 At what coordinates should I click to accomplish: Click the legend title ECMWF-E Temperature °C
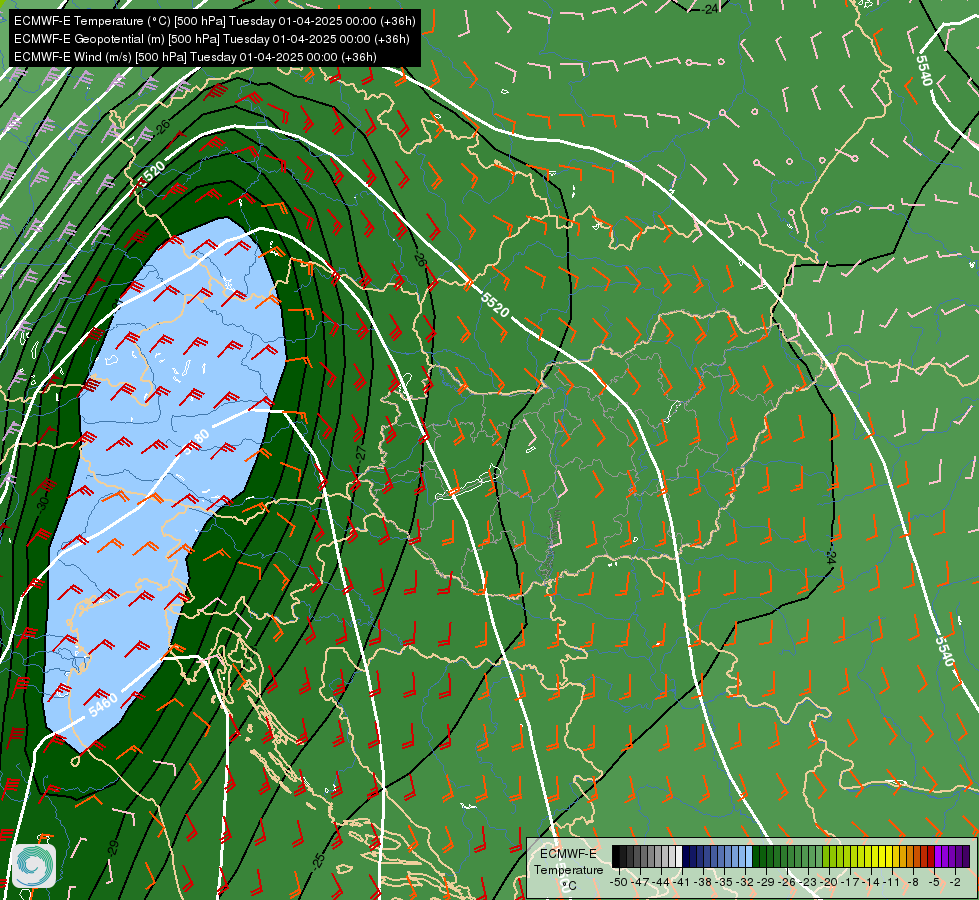tap(569, 869)
